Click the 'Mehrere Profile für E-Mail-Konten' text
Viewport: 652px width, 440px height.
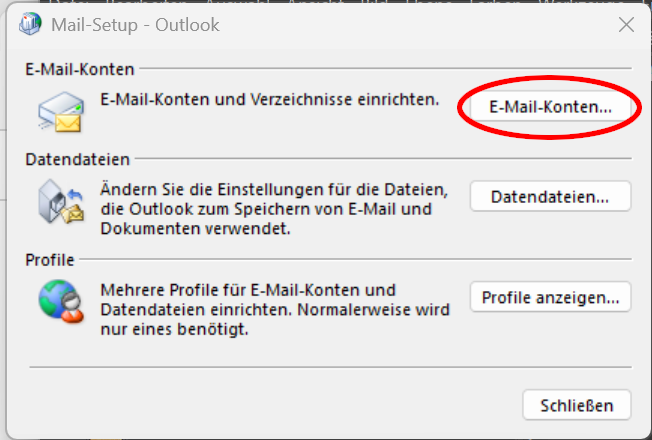[247, 290]
